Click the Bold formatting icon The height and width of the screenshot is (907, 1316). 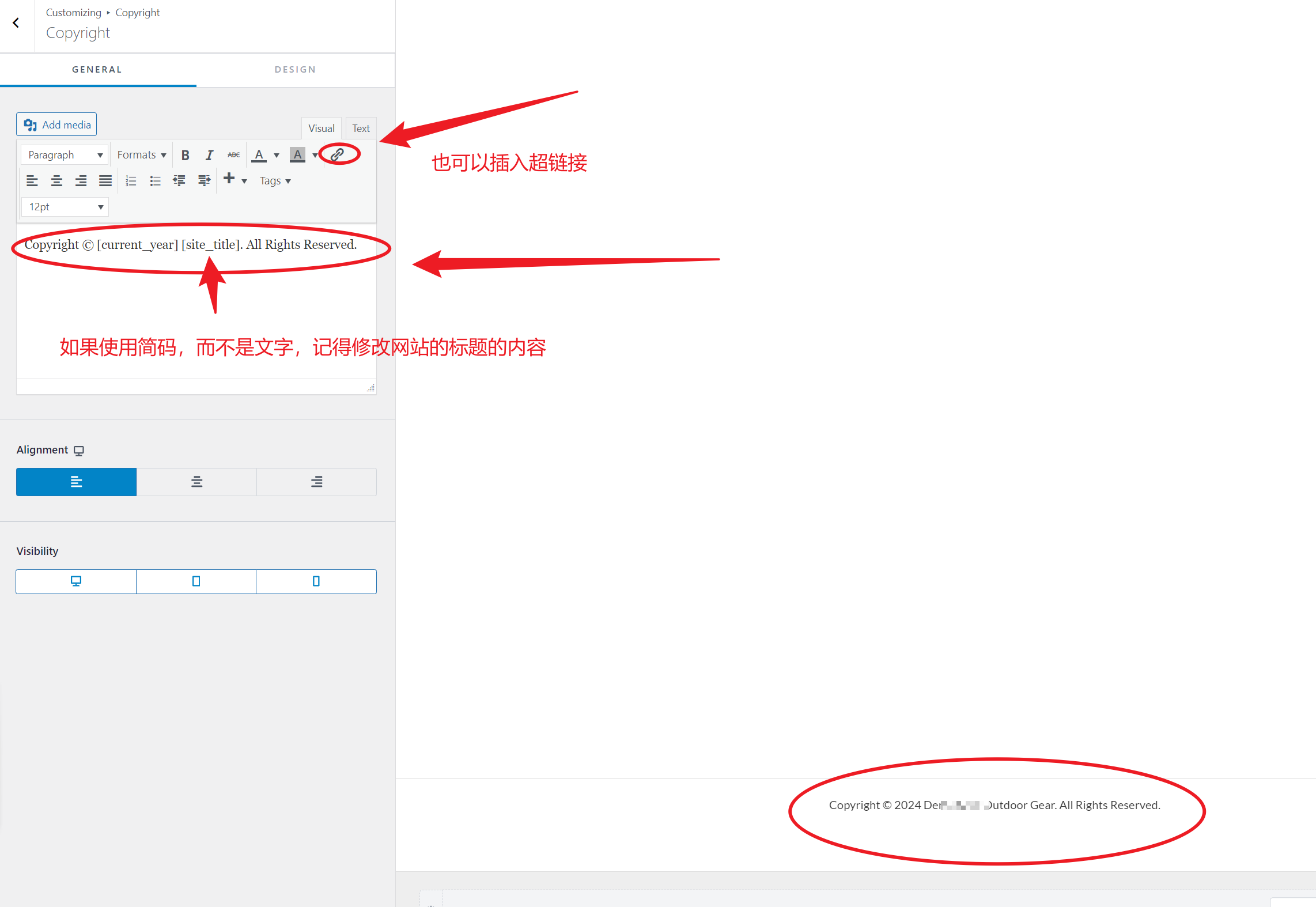[186, 154]
